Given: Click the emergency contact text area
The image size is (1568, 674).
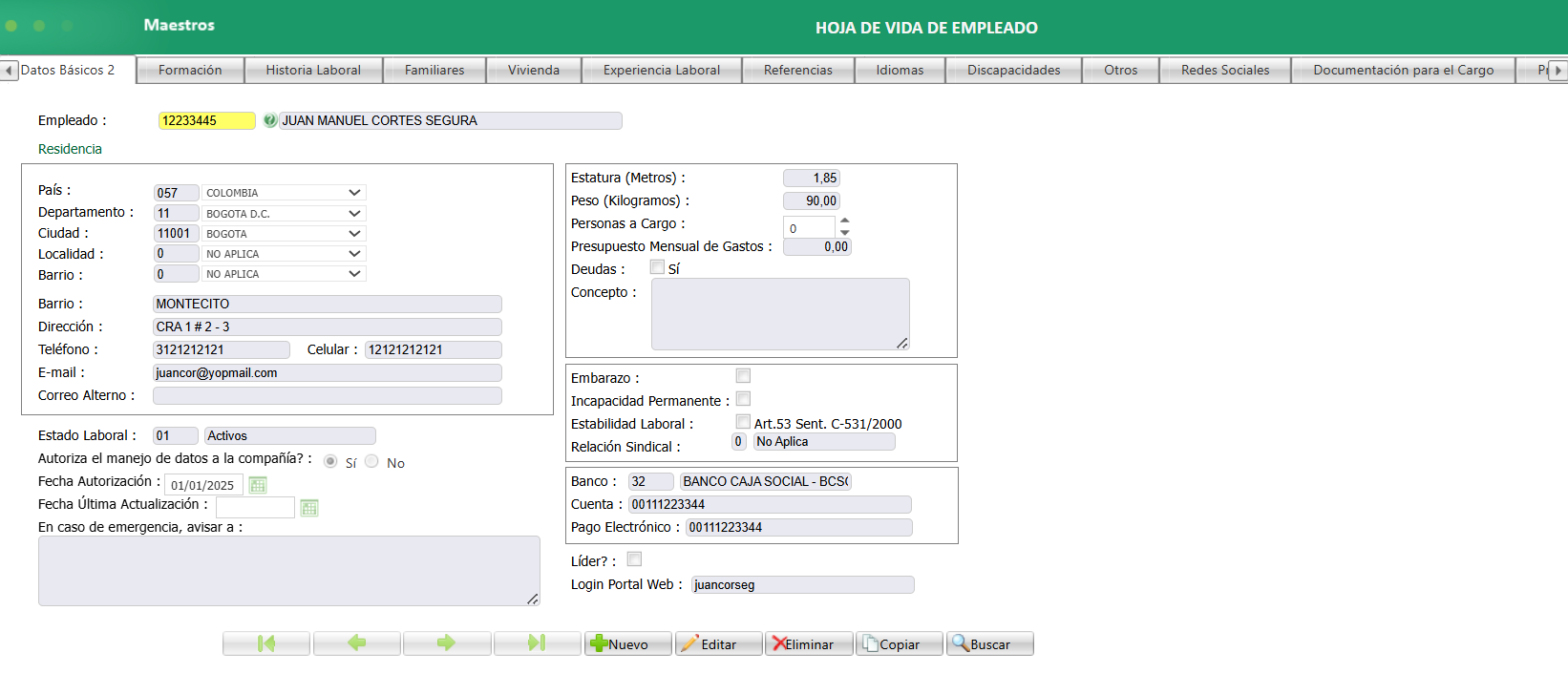Looking at the screenshot, I should (x=289, y=571).
